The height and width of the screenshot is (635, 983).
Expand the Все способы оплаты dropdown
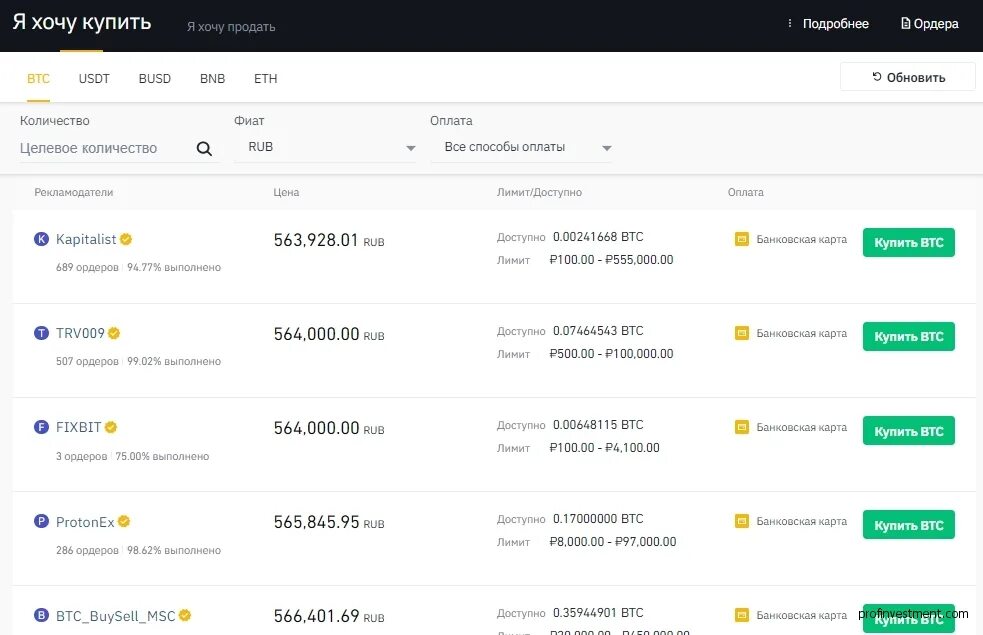[521, 147]
